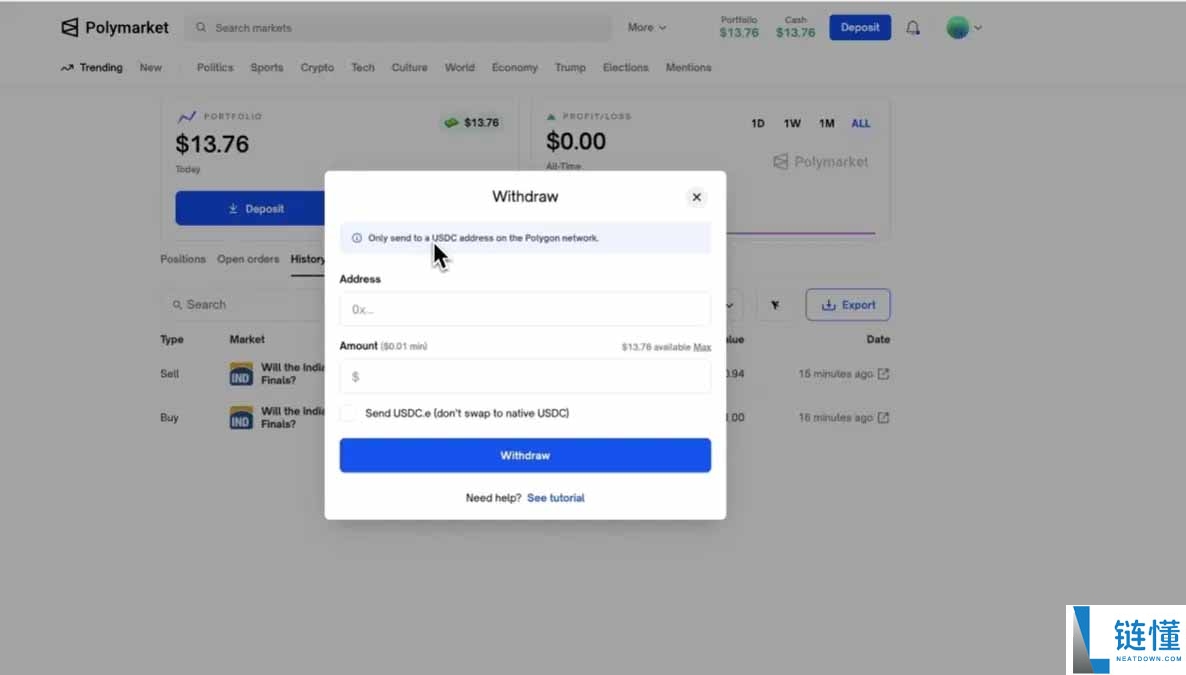Click the Market column header

(x=247, y=340)
